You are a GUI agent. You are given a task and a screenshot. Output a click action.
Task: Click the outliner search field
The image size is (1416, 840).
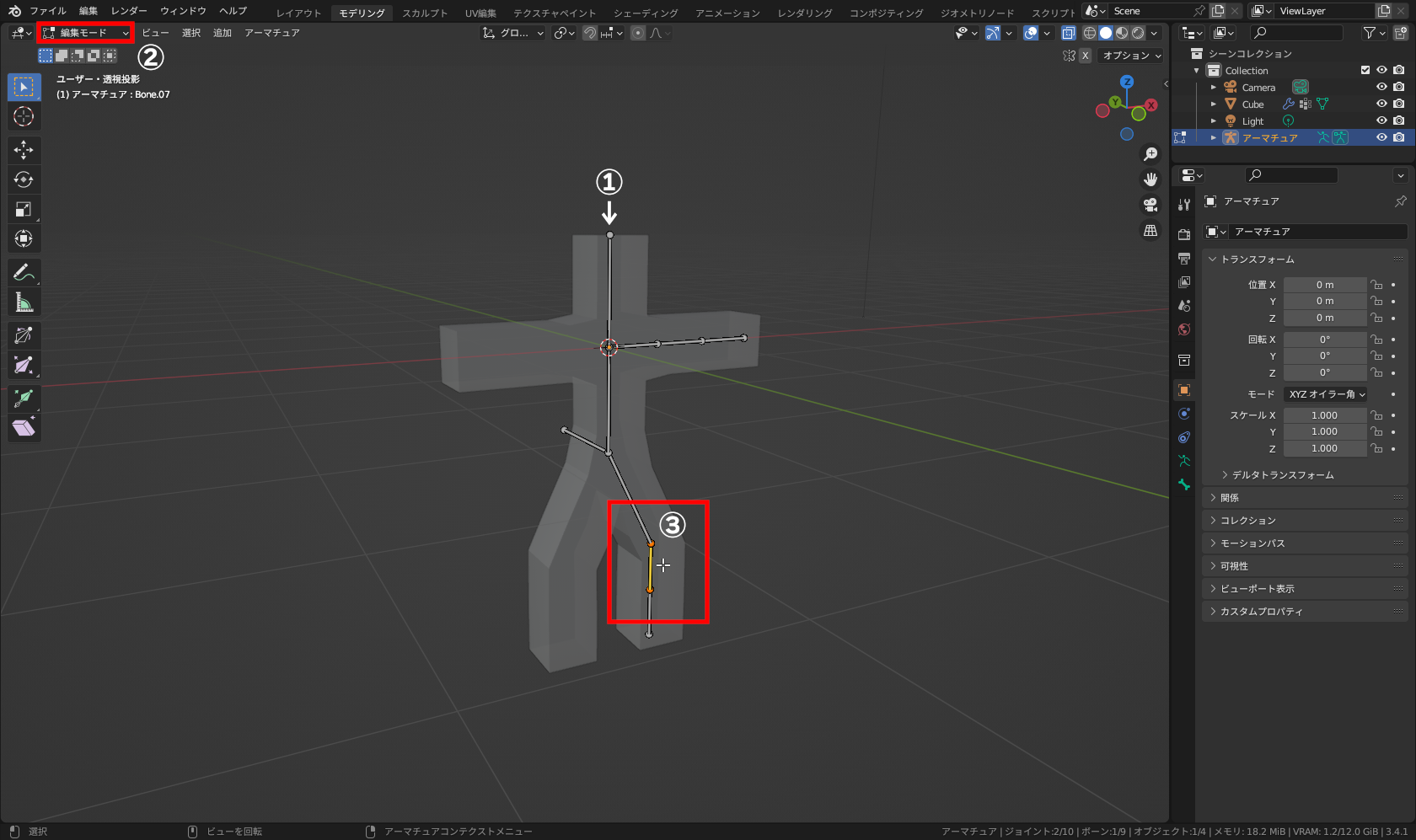[1296, 33]
